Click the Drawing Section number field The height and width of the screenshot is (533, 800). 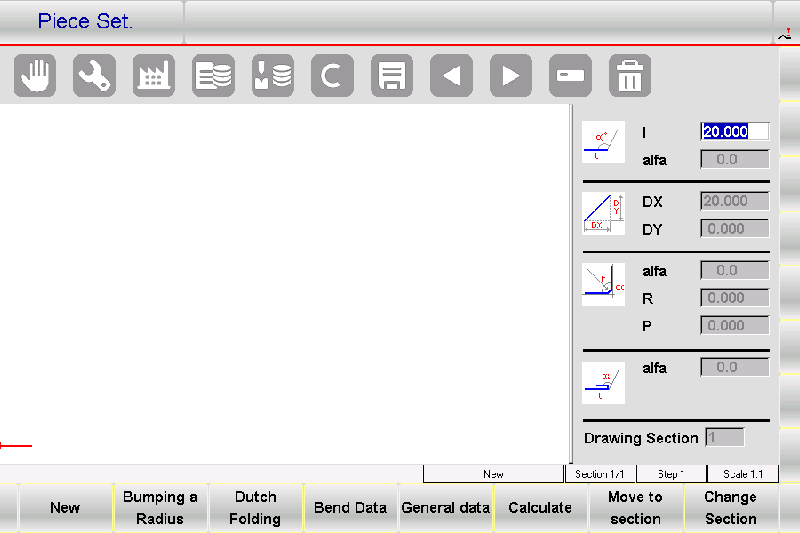point(725,438)
